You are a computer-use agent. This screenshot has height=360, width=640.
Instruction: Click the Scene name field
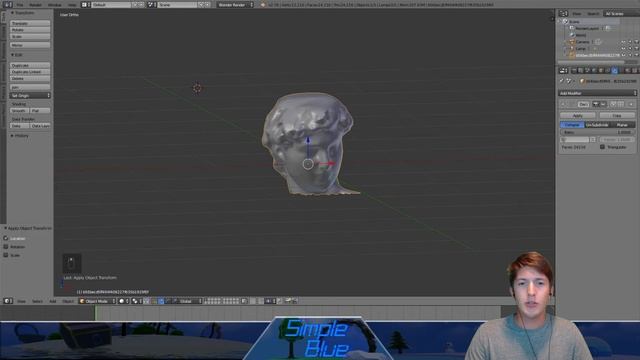(177, 5)
